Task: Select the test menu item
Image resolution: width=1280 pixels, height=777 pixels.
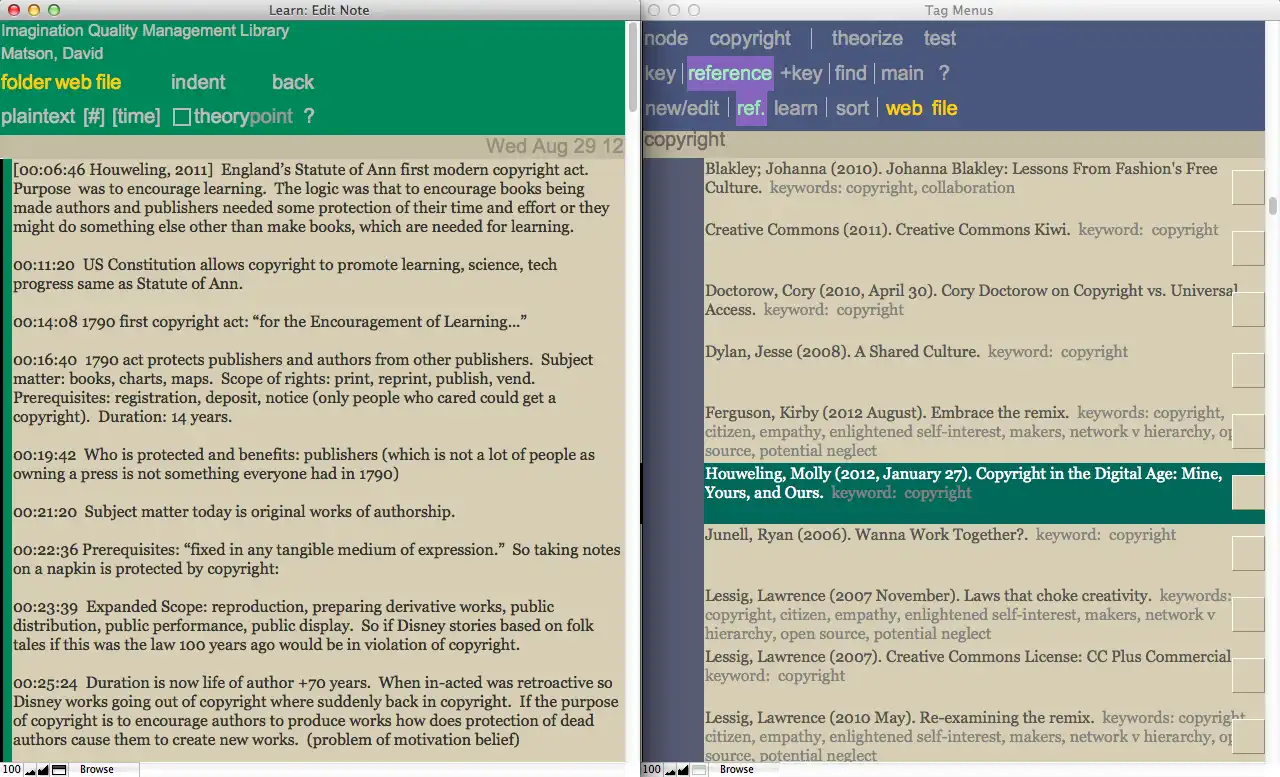Action: (940, 38)
